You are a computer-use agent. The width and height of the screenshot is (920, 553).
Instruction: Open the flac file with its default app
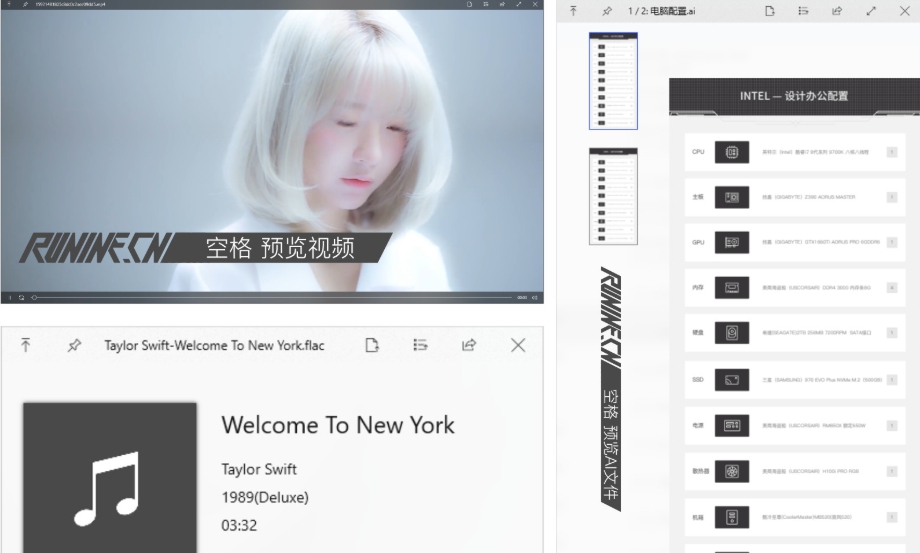point(372,345)
